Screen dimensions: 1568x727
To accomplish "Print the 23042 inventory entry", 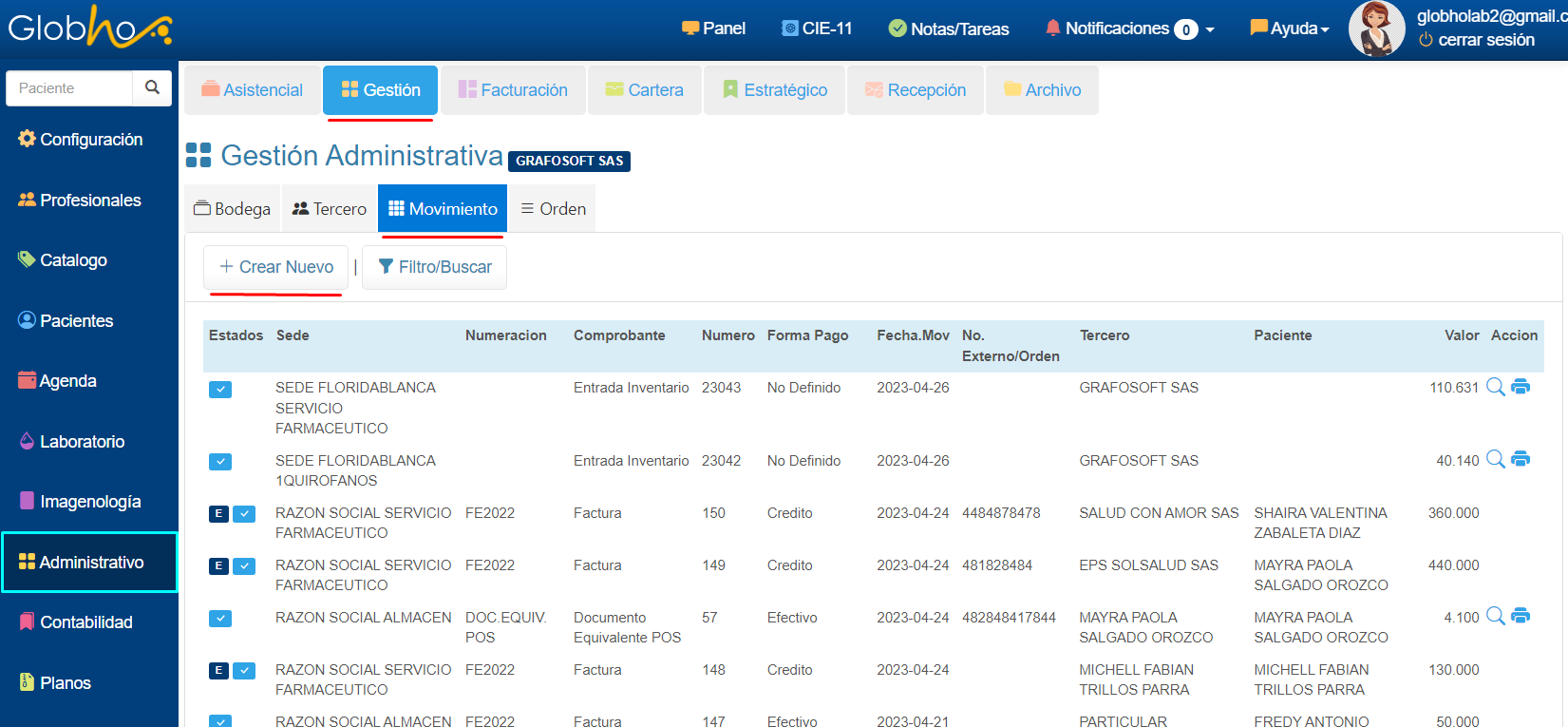I will pos(1521,460).
